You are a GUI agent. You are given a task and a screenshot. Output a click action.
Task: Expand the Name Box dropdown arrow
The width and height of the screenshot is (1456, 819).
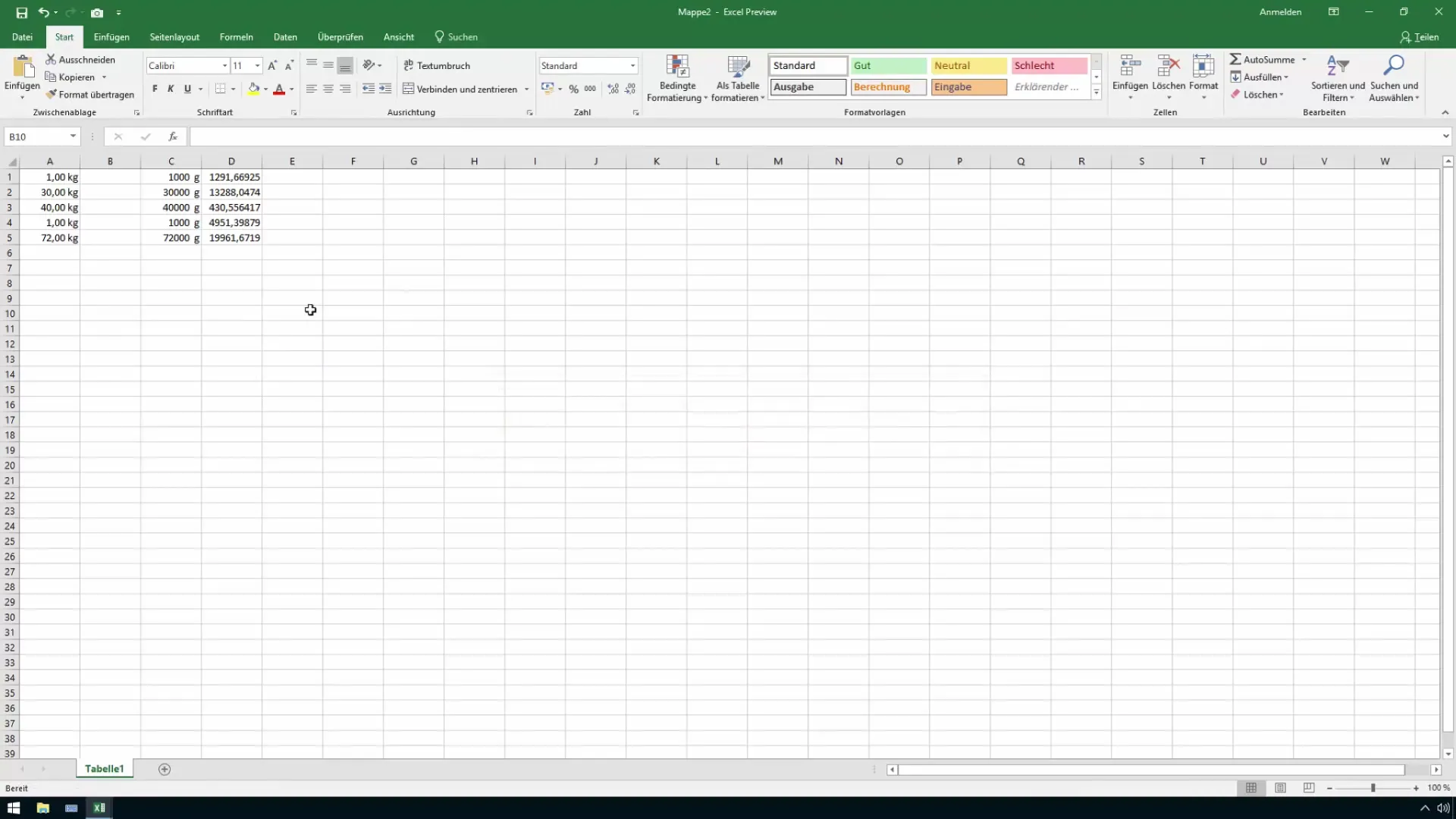coord(73,136)
